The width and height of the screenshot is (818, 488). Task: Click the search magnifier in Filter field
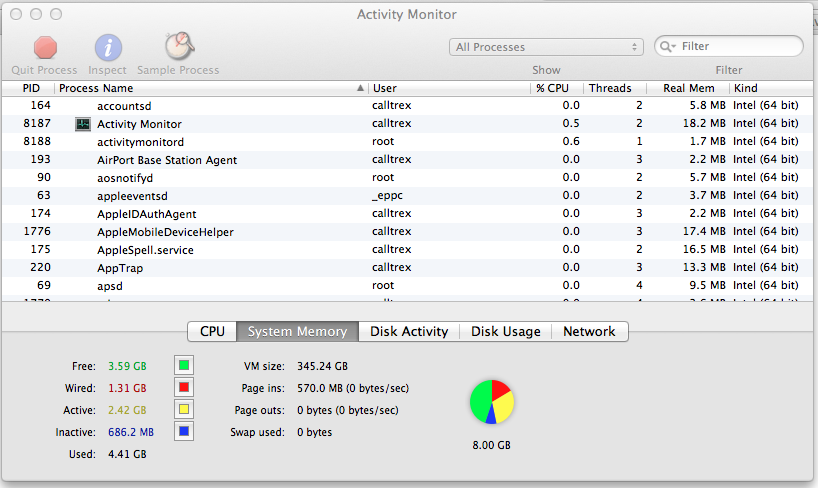point(667,46)
